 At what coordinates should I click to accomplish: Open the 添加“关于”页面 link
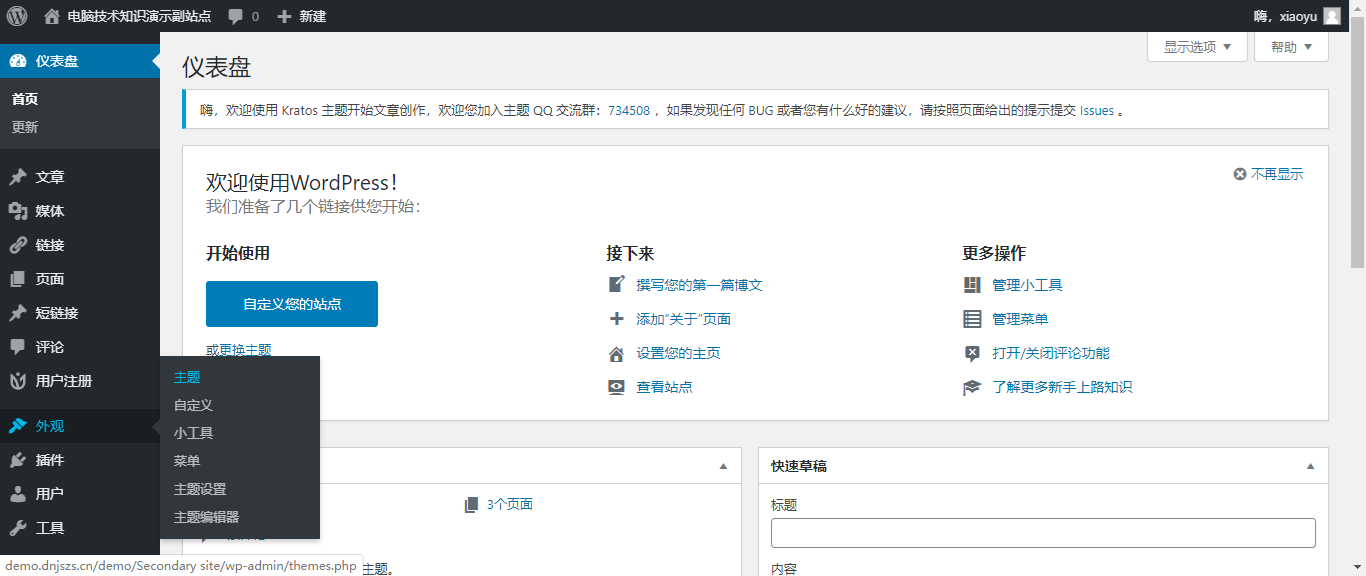(683, 319)
